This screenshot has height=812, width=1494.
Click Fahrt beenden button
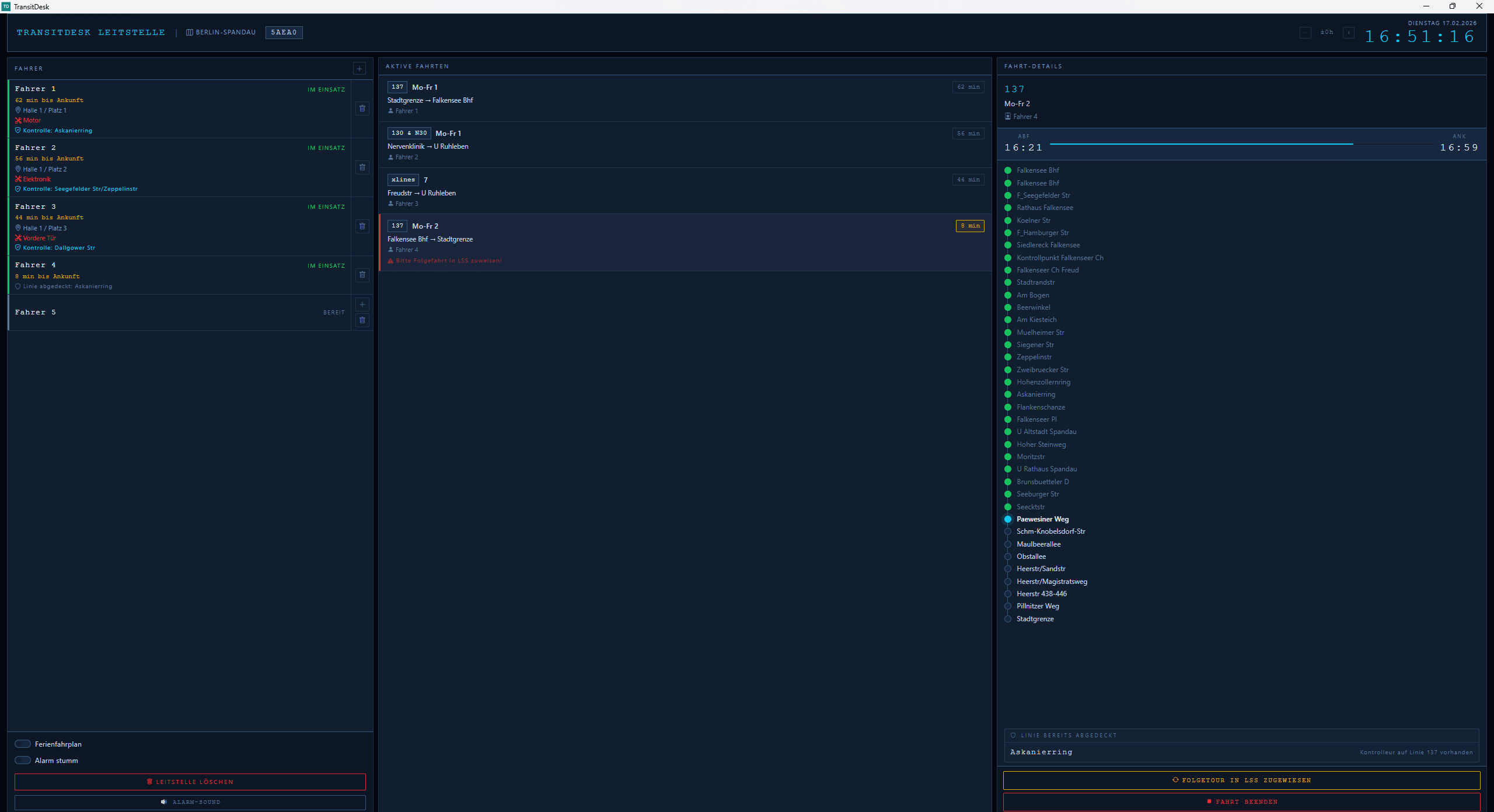pyautogui.click(x=1241, y=801)
